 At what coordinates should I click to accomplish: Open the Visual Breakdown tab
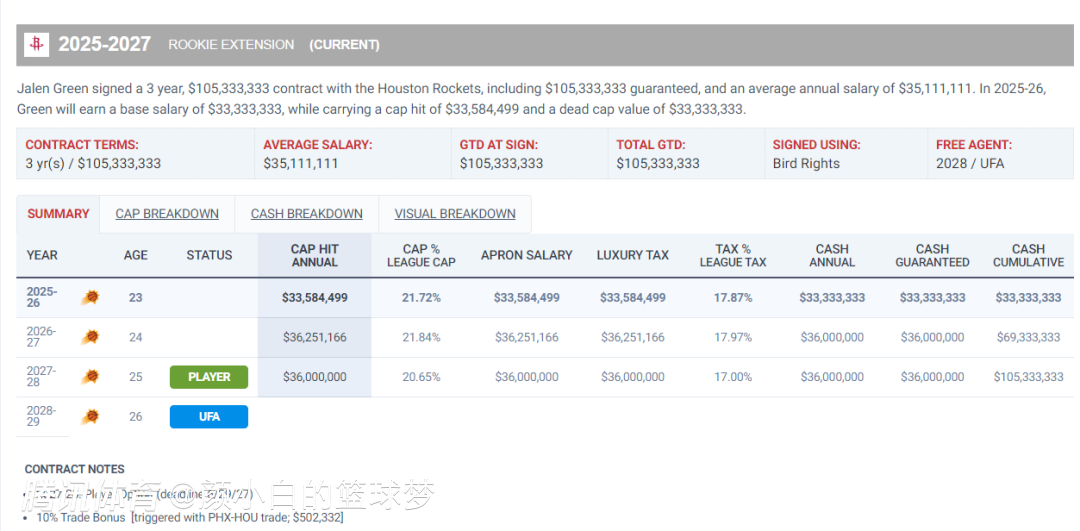point(455,214)
